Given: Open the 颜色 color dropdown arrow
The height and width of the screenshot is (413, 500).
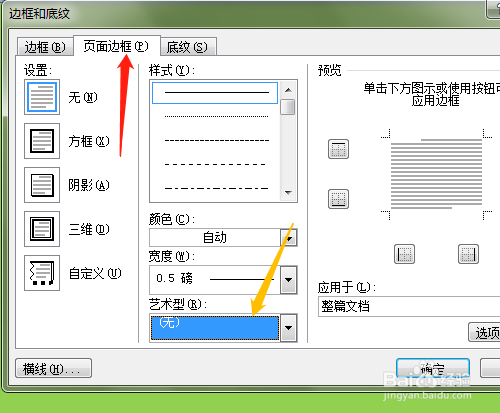Looking at the screenshot, I should pyautogui.click(x=289, y=238).
